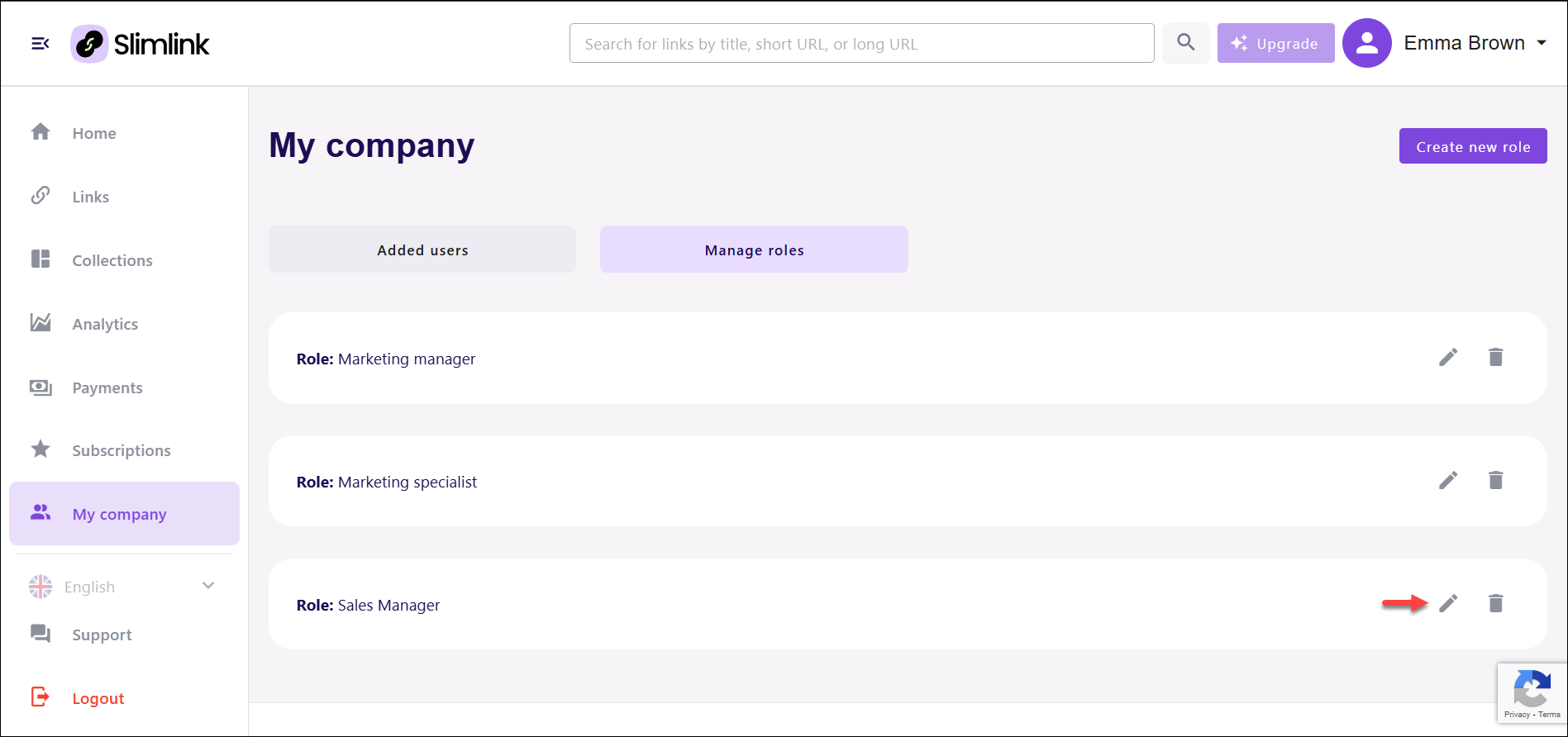Click the red Logout door icon
The width and height of the screenshot is (1568, 737).
[x=41, y=697]
